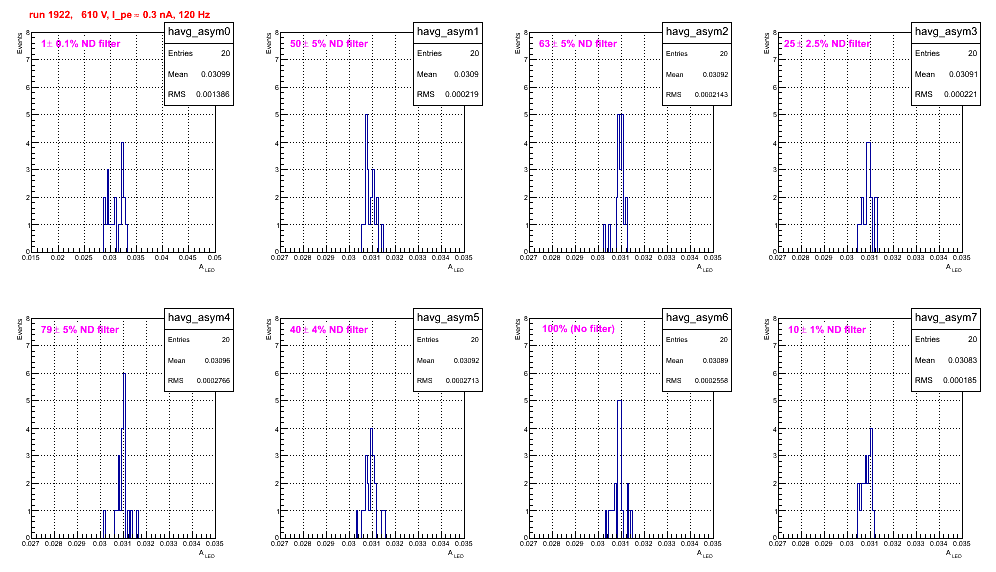996x572 pixels.
Task: Click RMS 0.000221 in havg_asym3 stats
Action: point(946,95)
